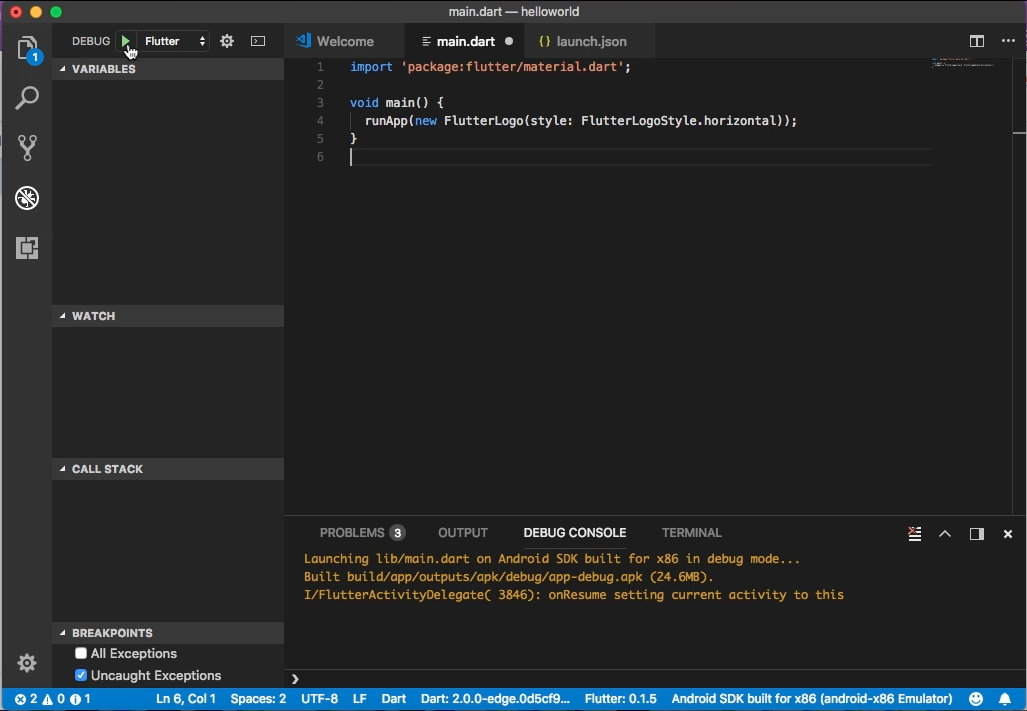This screenshot has height=711, width=1027.
Task: Place cursor on the import statement line
Action: (x=490, y=67)
